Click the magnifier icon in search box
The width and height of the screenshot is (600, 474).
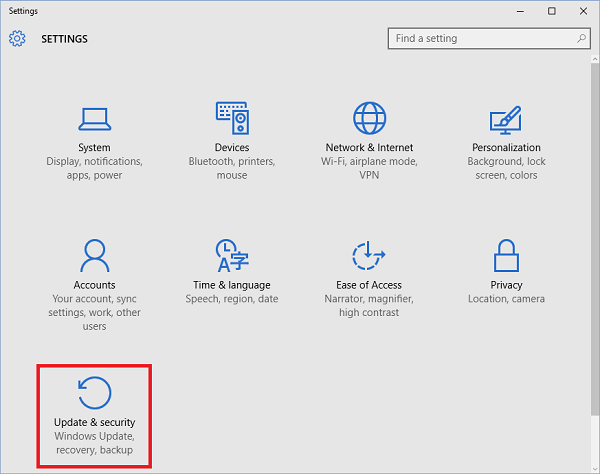point(581,39)
